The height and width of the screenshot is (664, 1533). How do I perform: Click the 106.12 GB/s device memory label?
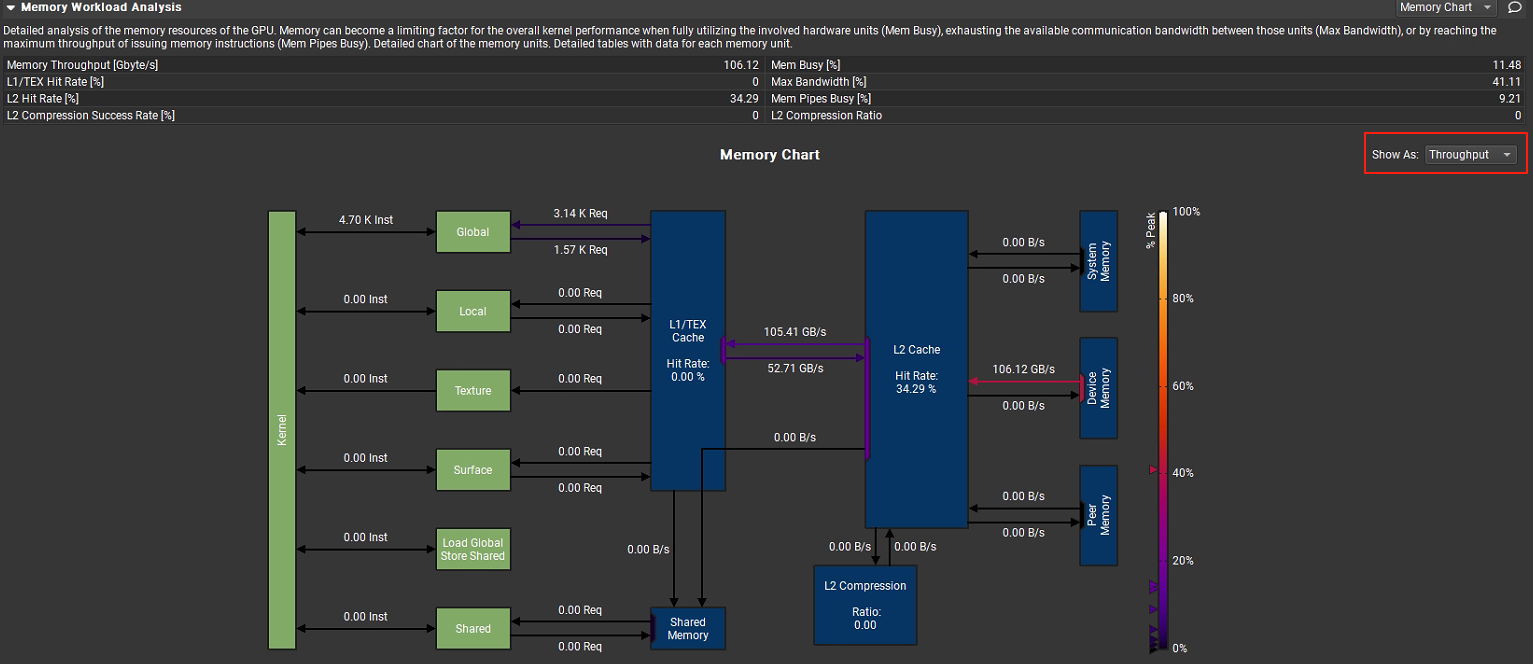coord(1023,369)
